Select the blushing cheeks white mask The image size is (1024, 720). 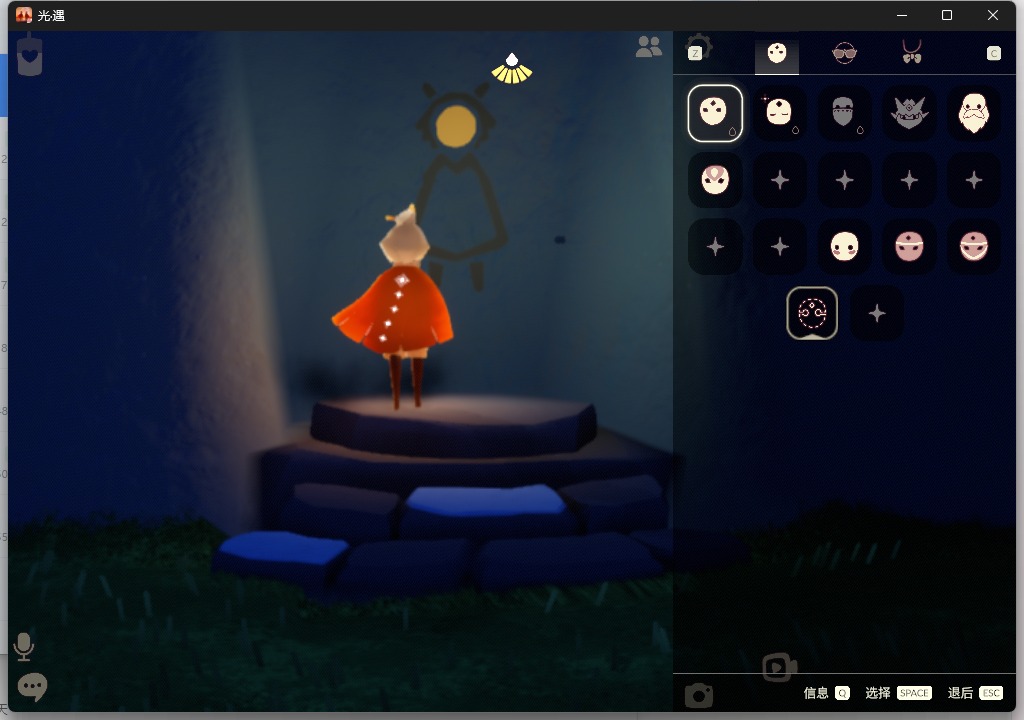844,246
